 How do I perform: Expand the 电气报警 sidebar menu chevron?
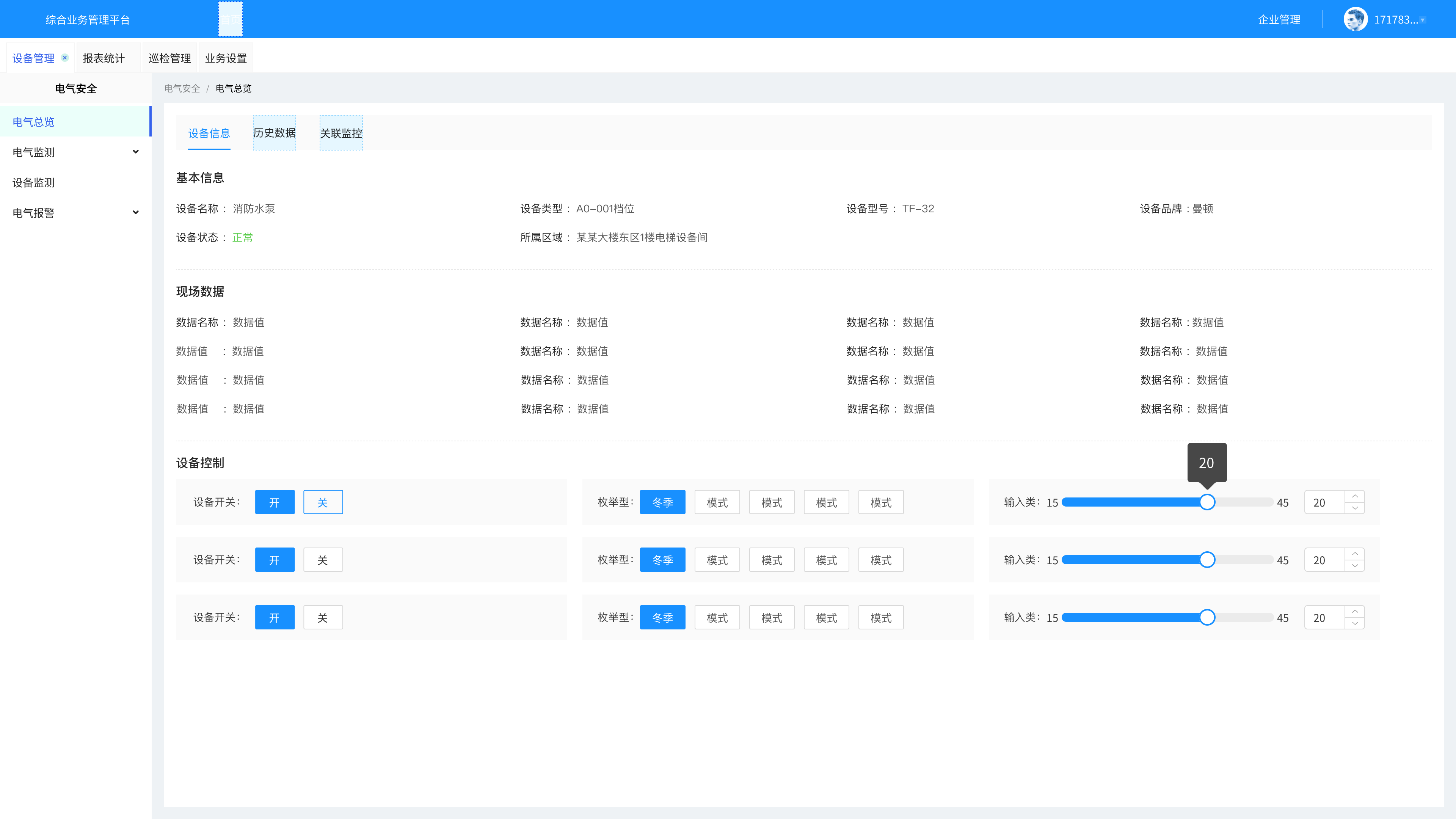(136, 212)
